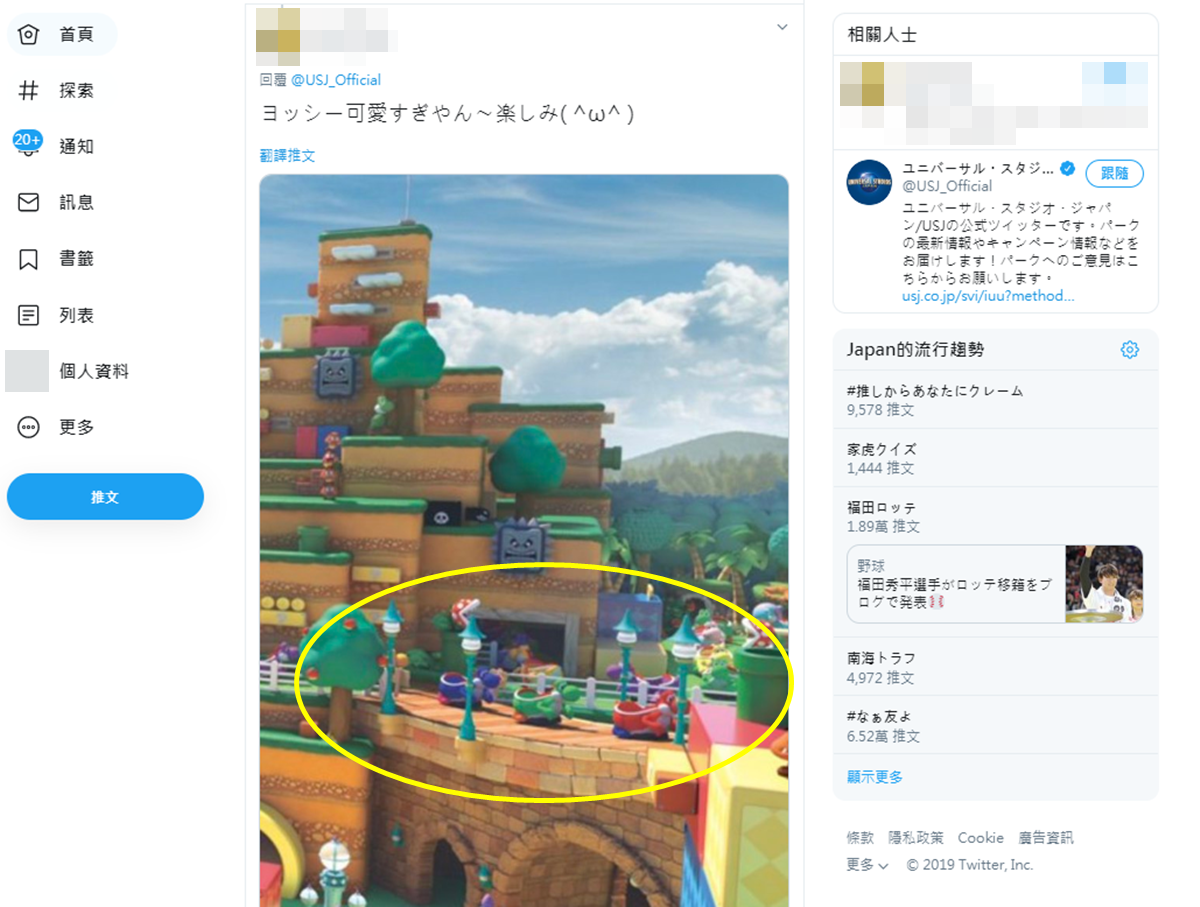Go to 首頁 in navigation
Screen dimensions: 1200x907
[77, 35]
